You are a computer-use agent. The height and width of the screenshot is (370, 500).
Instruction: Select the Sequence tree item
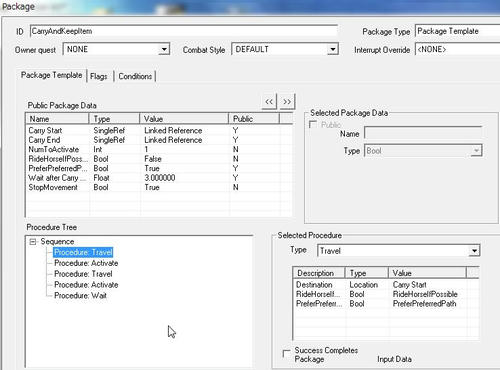(57, 242)
